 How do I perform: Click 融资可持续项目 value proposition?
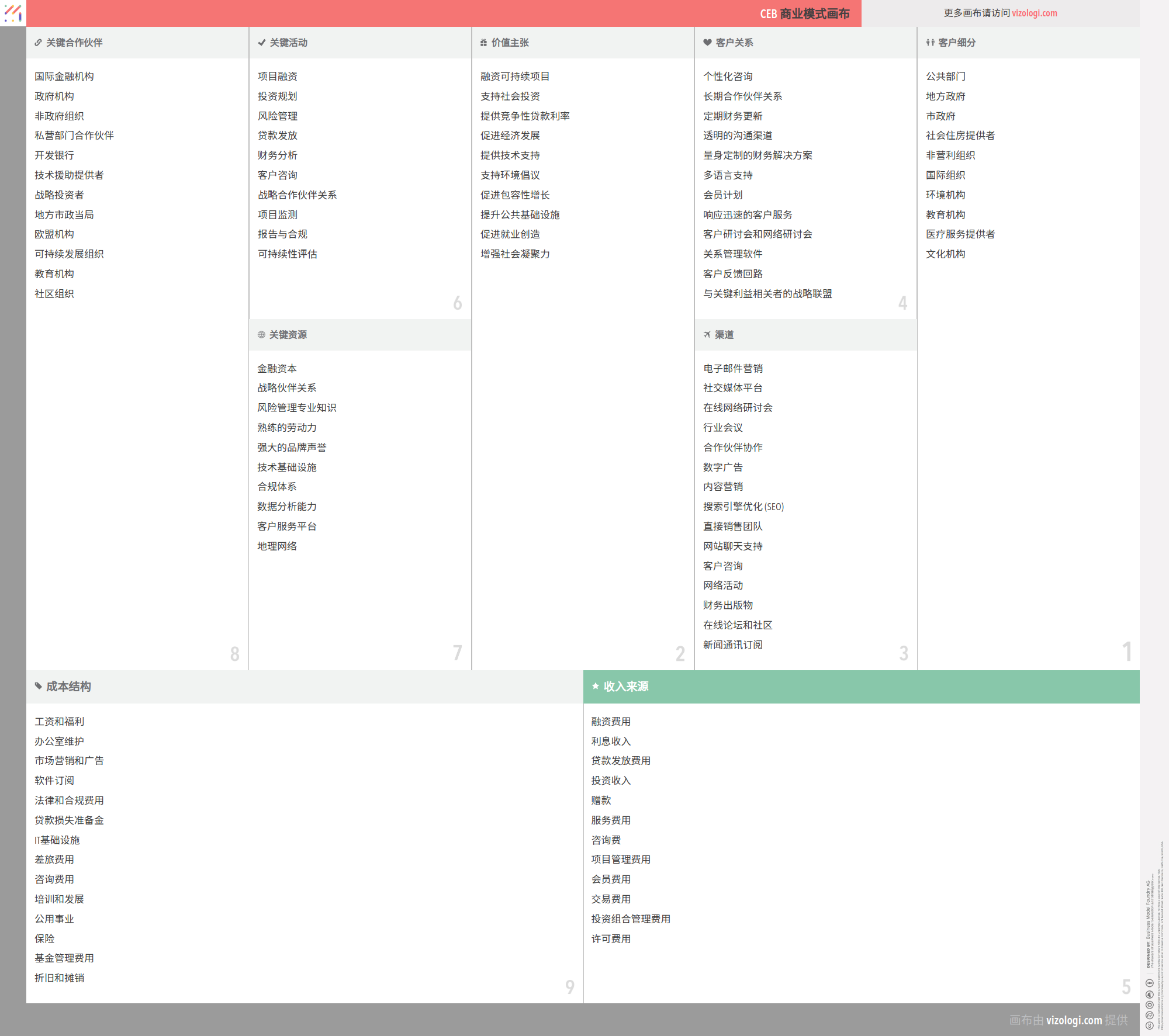[x=514, y=77]
